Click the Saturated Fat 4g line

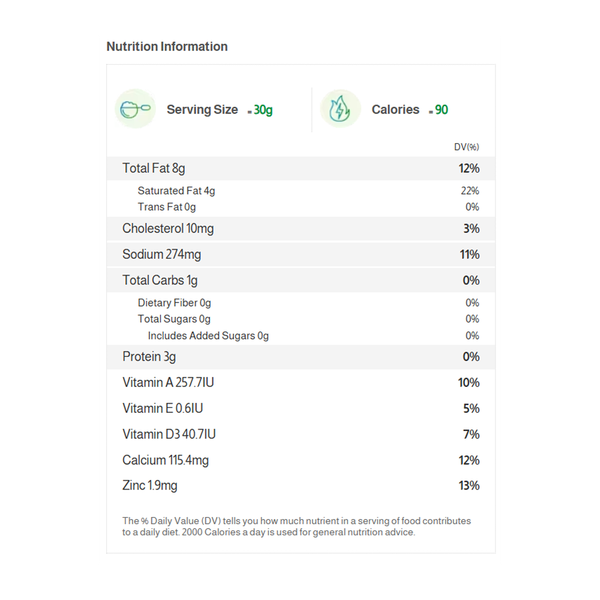point(176,191)
